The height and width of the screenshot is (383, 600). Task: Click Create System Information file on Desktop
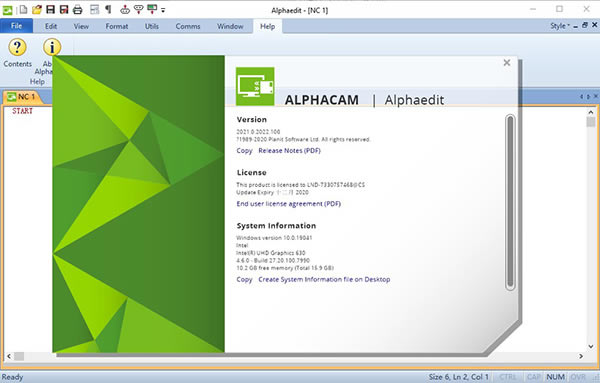pos(324,279)
